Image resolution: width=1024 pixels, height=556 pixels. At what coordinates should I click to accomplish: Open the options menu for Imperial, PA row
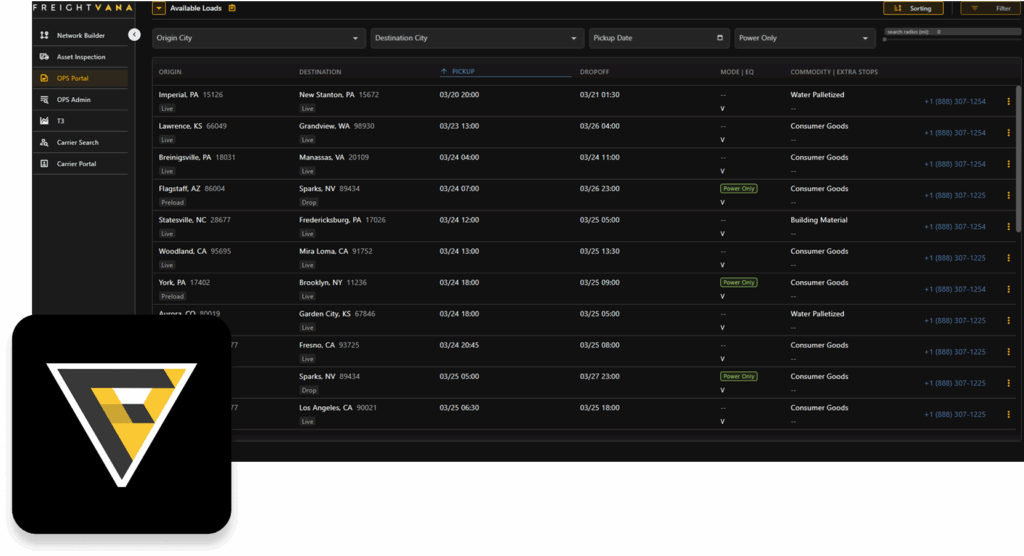tap(1008, 101)
